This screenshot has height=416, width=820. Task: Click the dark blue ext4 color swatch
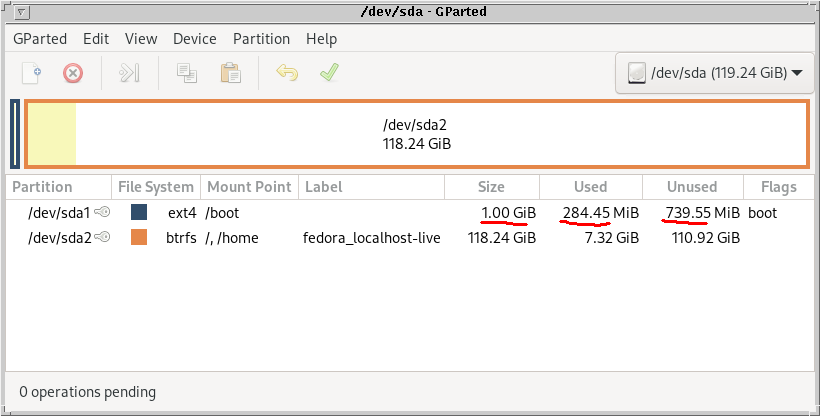pos(139,213)
